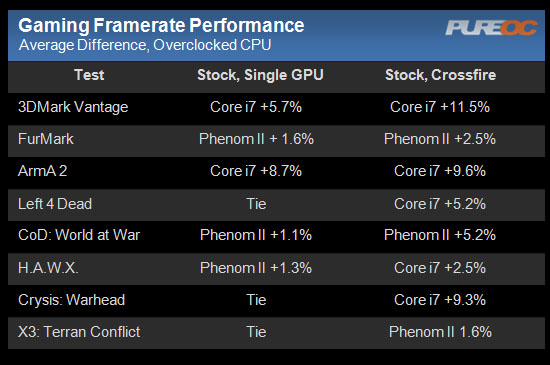The width and height of the screenshot is (550, 365).
Task: Select the Core i7 +8.7% value
Action: (256, 171)
